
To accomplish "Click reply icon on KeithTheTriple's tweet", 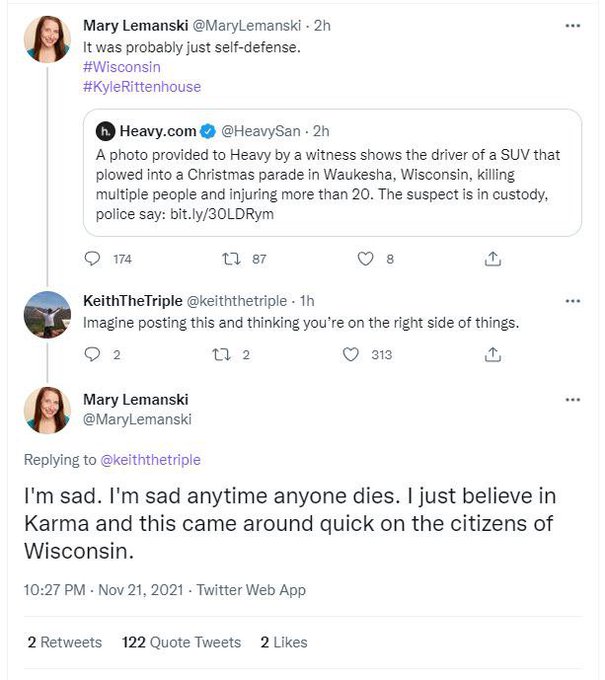I will [x=93, y=354].
